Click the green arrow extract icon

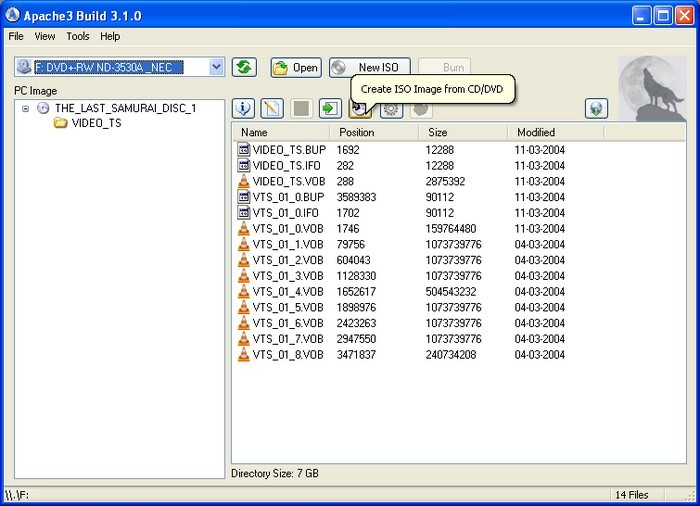click(330, 109)
